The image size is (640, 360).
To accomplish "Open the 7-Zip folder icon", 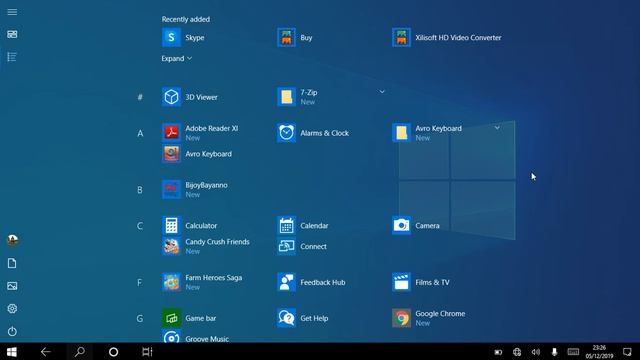I will [x=287, y=97].
